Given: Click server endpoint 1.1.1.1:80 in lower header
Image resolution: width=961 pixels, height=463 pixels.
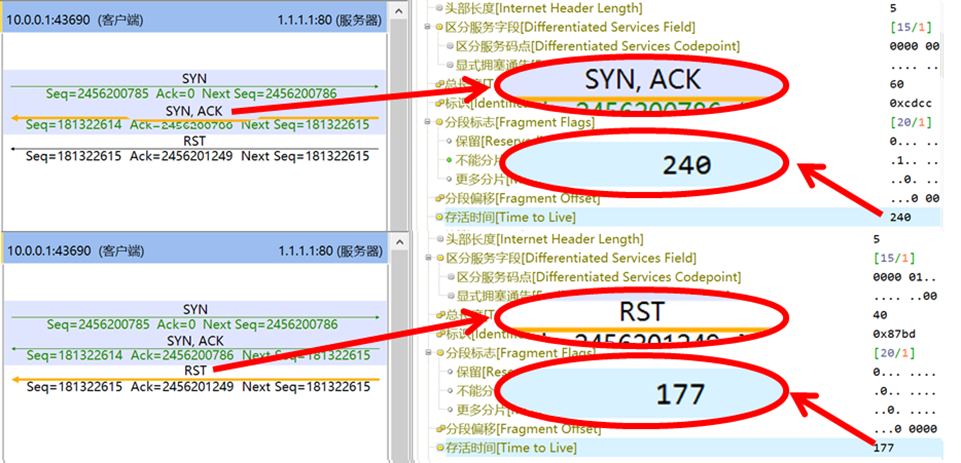Looking at the screenshot, I should tap(330, 251).
